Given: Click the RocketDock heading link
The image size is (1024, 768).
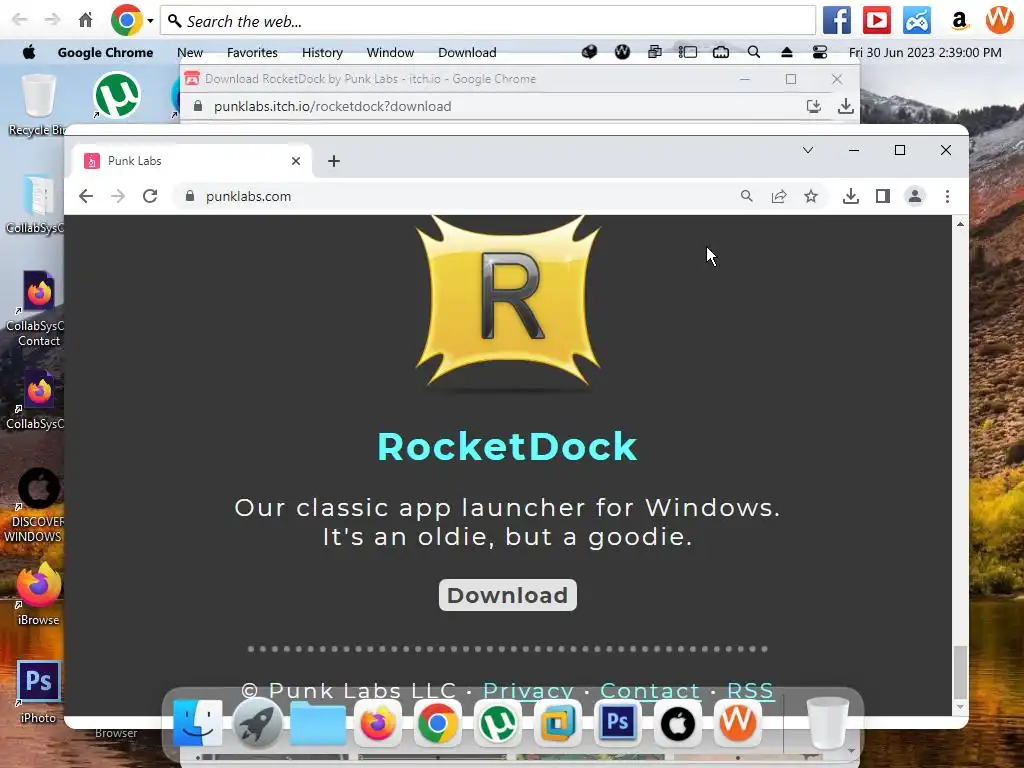Looking at the screenshot, I should [x=507, y=447].
